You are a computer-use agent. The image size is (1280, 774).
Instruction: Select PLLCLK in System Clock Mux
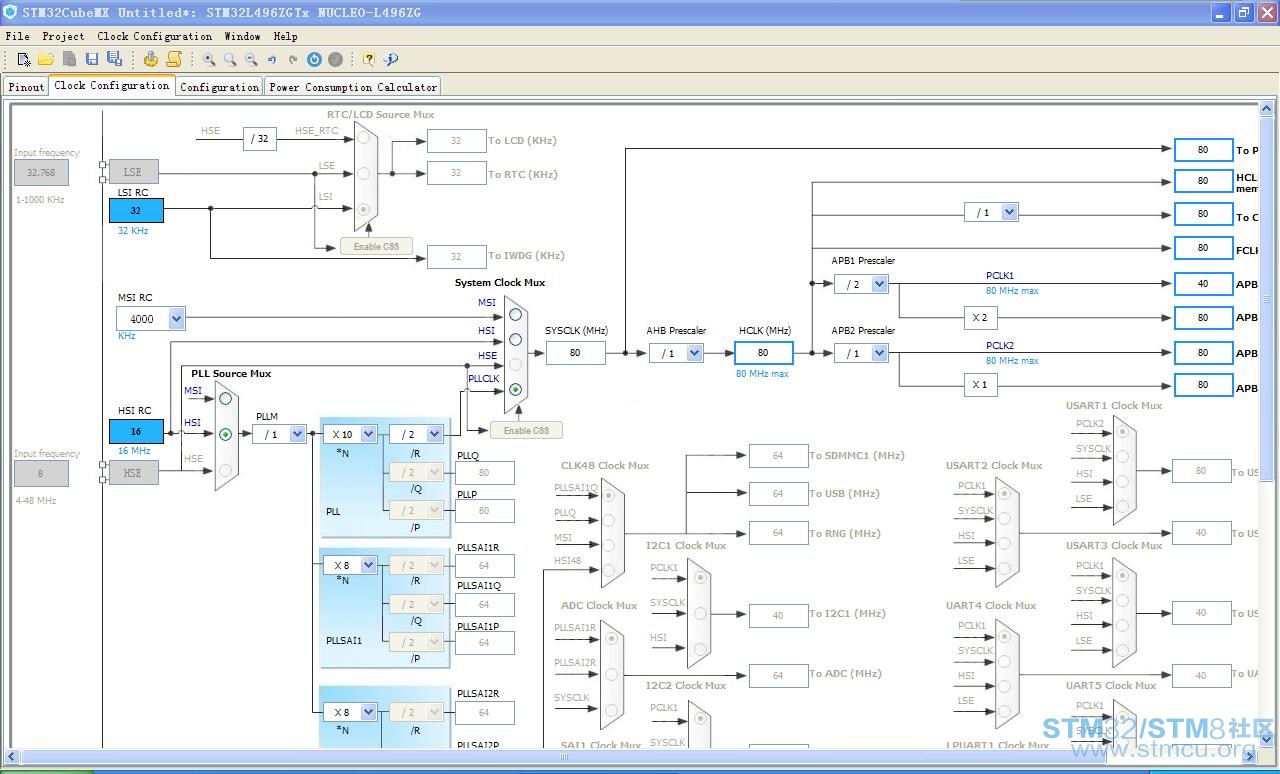click(x=515, y=389)
